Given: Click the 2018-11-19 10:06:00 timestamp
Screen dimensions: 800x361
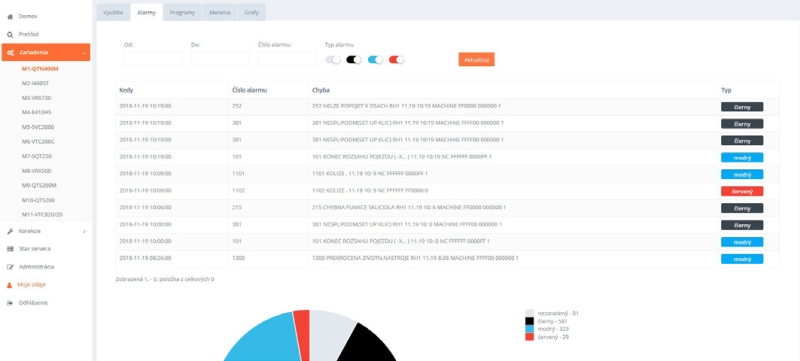Looking at the screenshot, I should 145,208.
